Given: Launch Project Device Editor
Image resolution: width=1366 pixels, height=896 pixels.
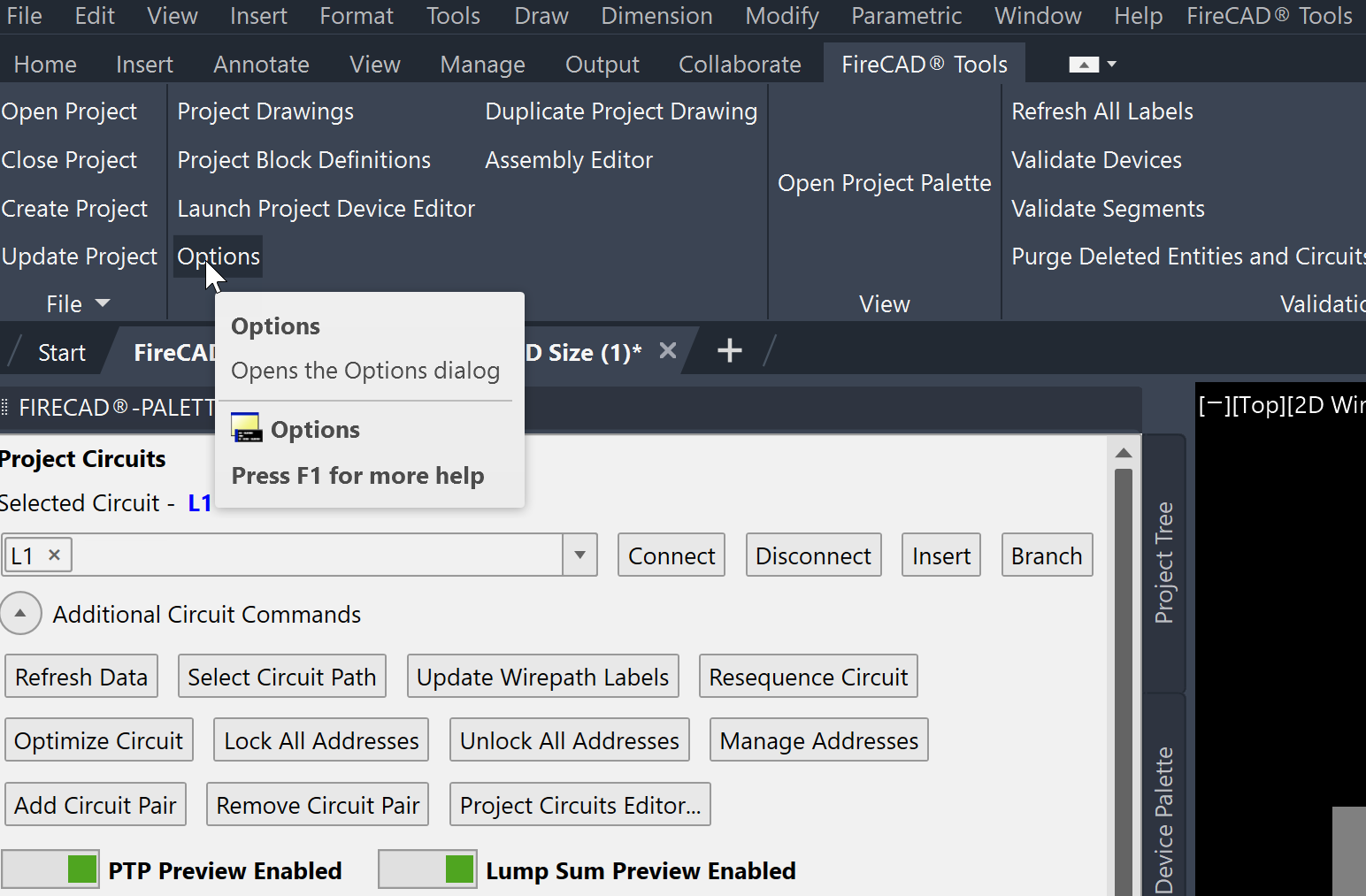Looking at the screenshot, I should point(326,209).
